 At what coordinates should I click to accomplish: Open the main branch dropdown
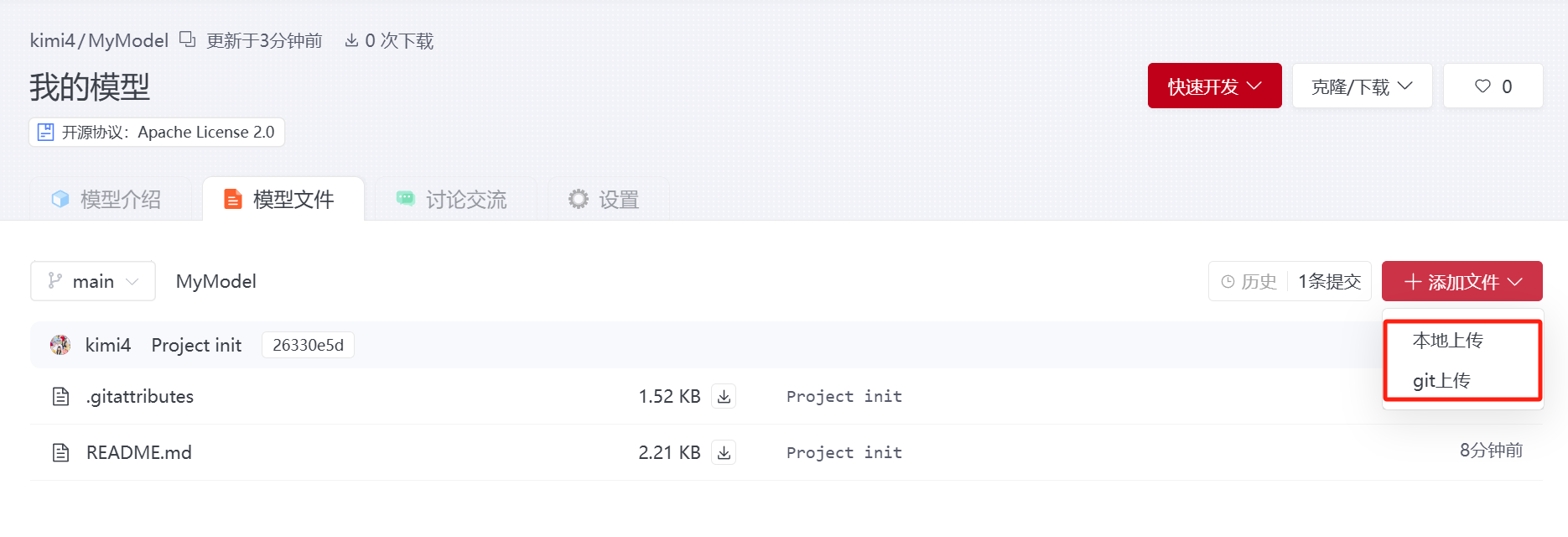93,281
